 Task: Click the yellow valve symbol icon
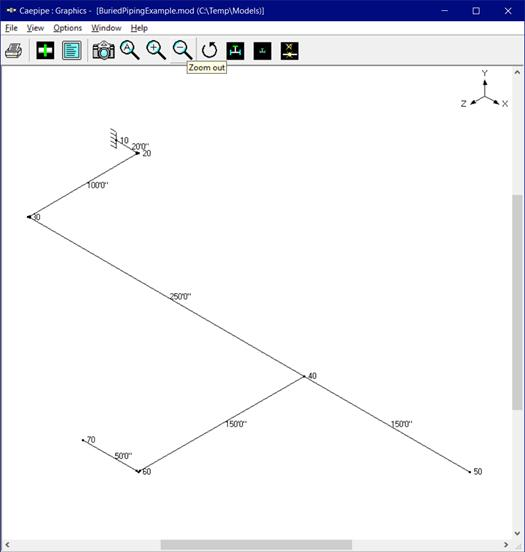pos(289,51)
